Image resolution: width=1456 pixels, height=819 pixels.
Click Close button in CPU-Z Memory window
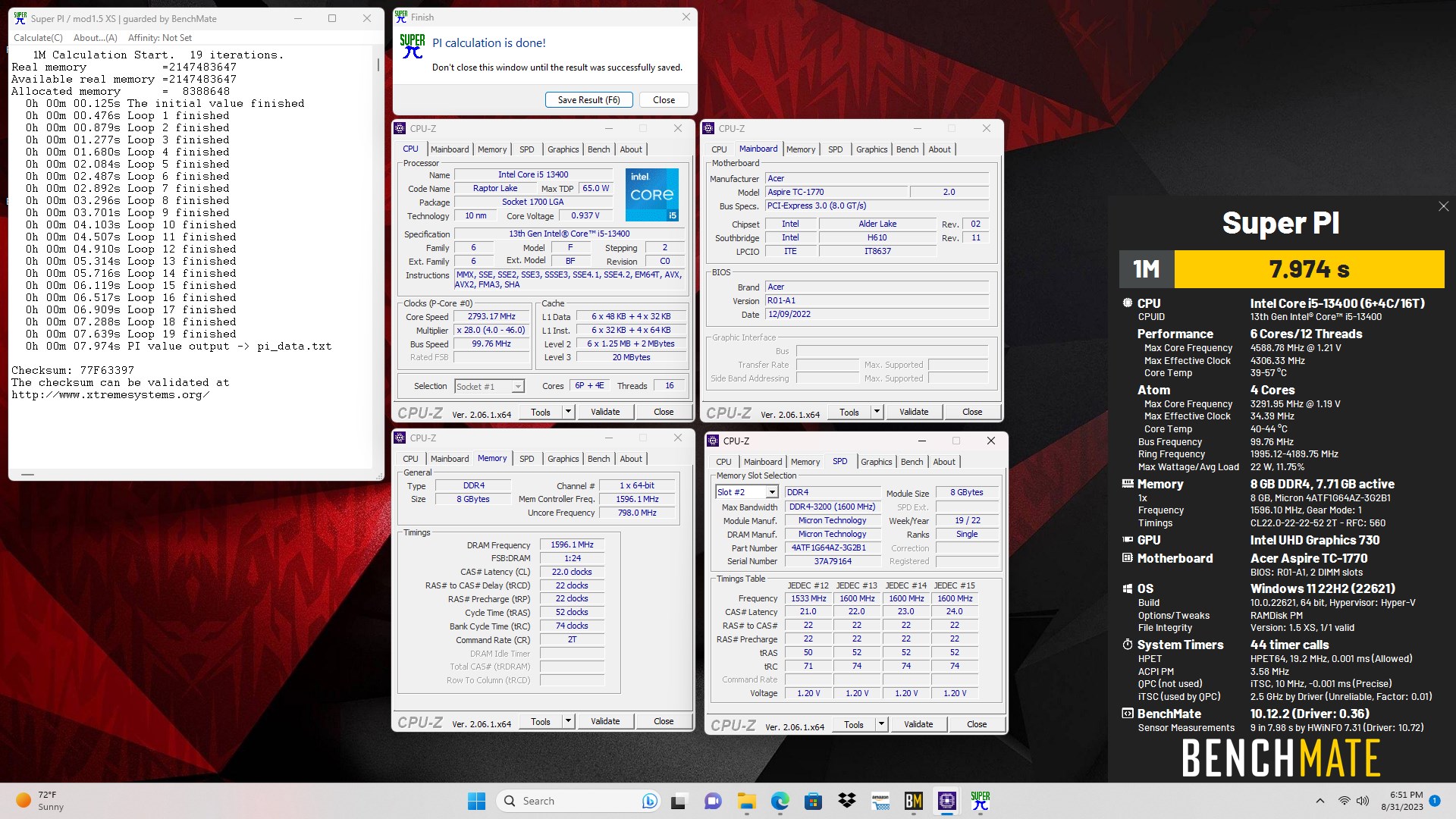coord(664,721)
